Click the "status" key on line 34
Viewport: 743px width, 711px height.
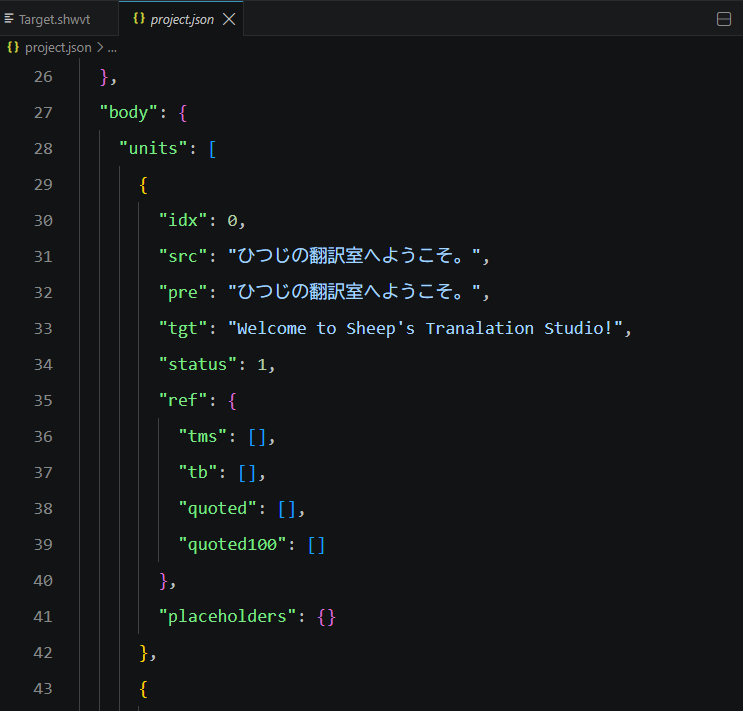(198, 365)
